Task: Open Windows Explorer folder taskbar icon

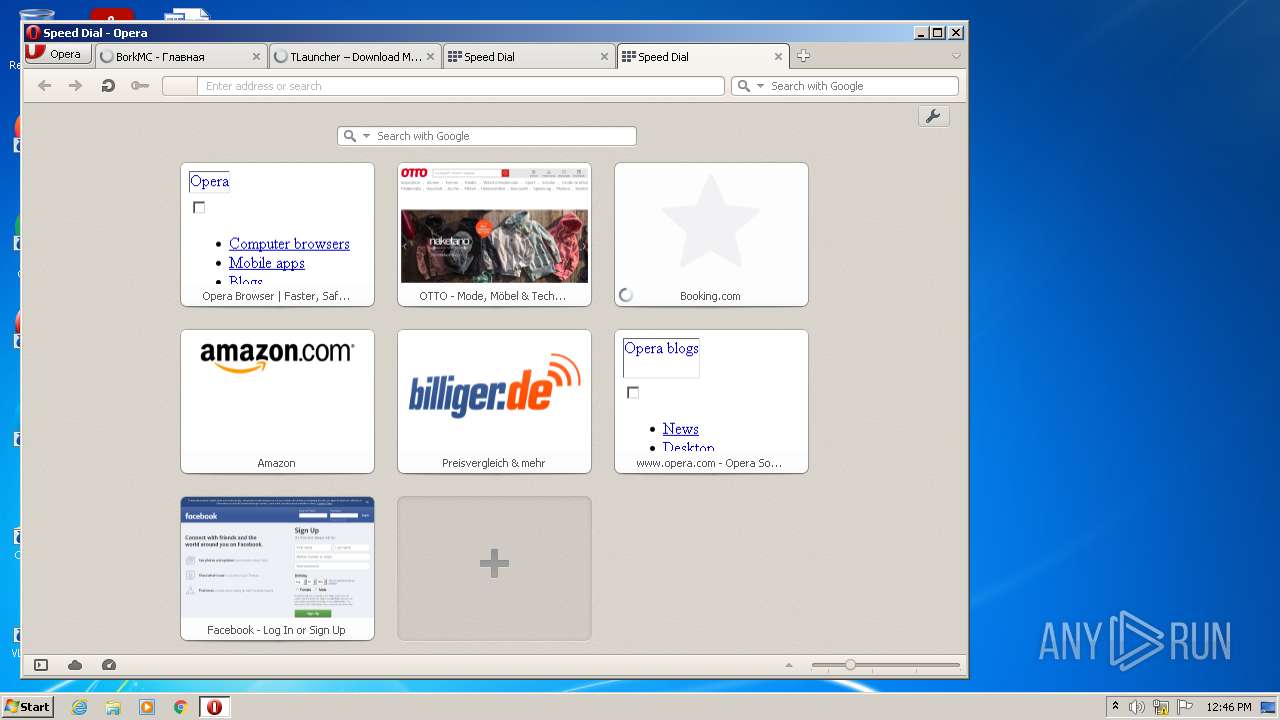Action: click(x=113, y=707)
